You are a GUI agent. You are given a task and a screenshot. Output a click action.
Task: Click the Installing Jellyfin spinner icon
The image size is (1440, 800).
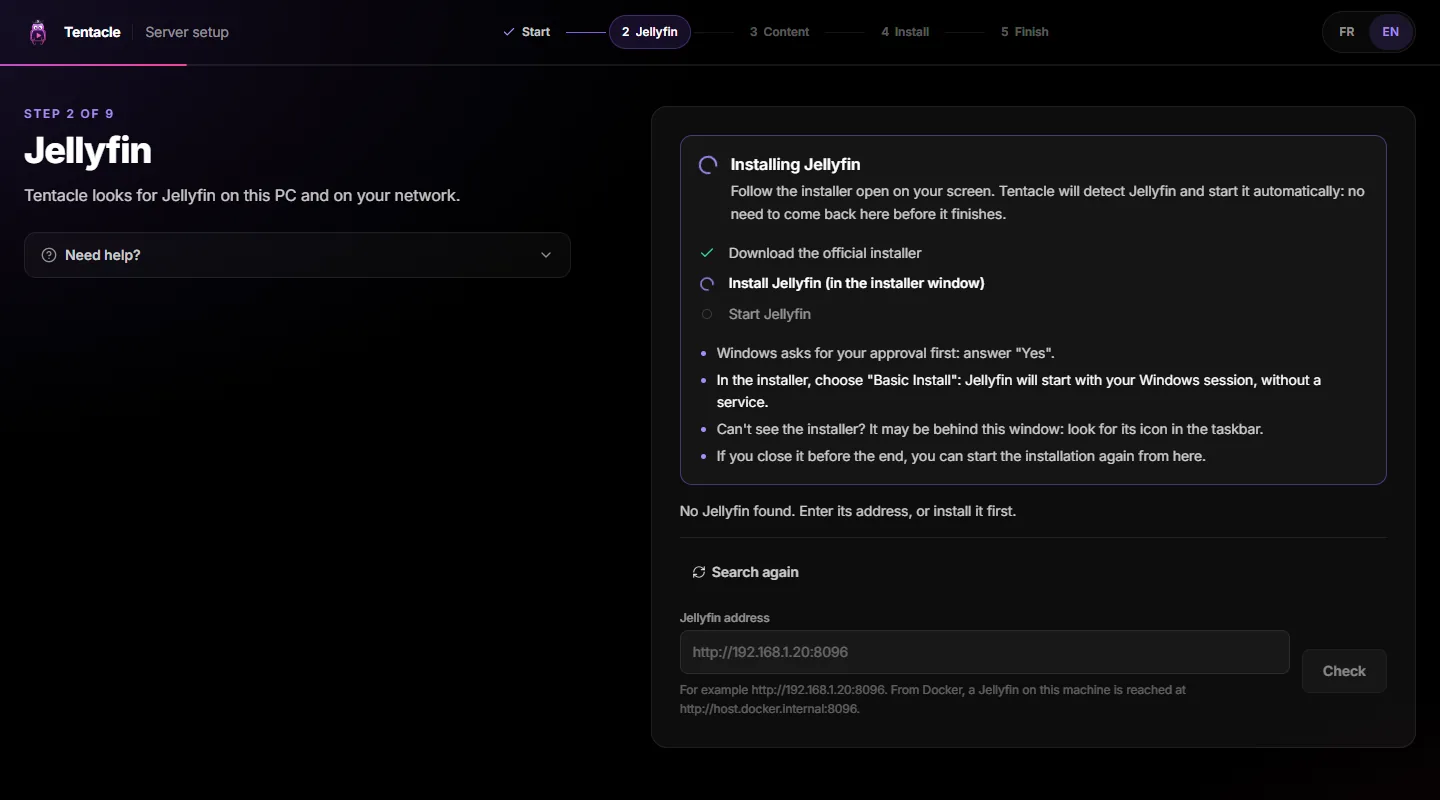pyautogui.click(x=708, y=165)
